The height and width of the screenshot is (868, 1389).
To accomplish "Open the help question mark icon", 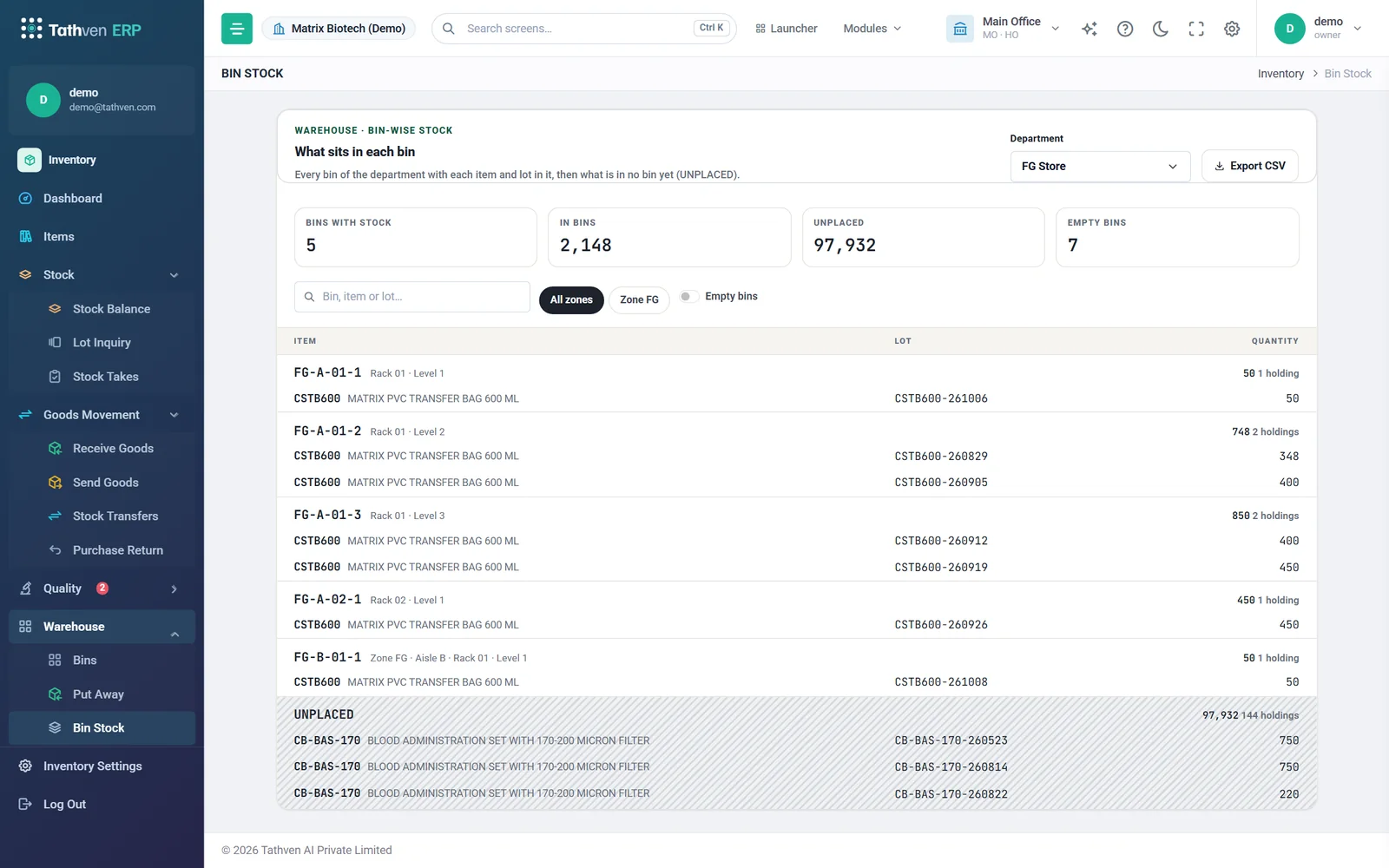I will click(x=1125, y=29).
